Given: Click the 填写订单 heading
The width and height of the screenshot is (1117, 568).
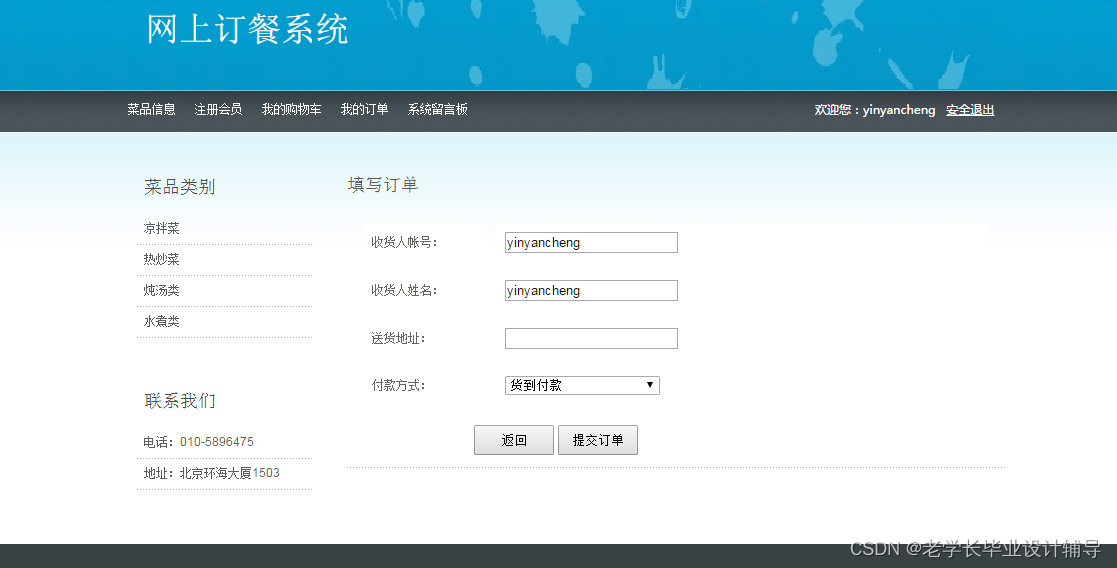Looking at the screenshot, I should point(383,185).
